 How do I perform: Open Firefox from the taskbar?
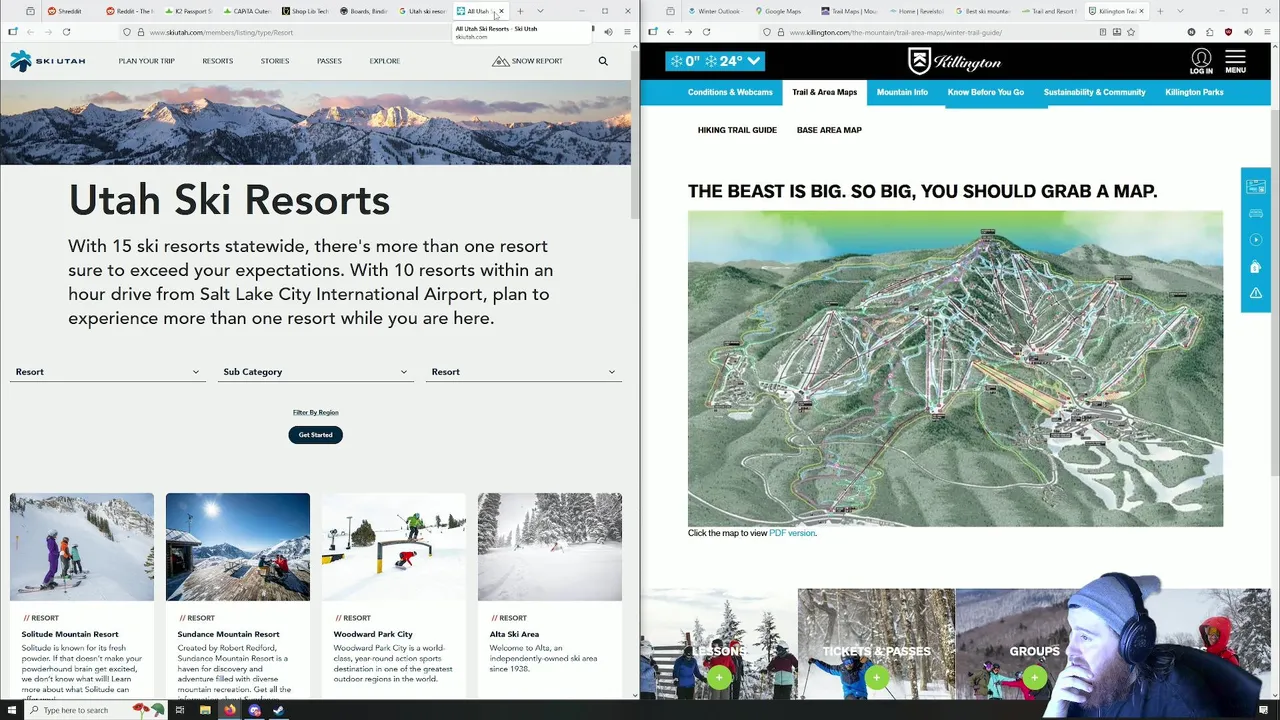[230, 710]
